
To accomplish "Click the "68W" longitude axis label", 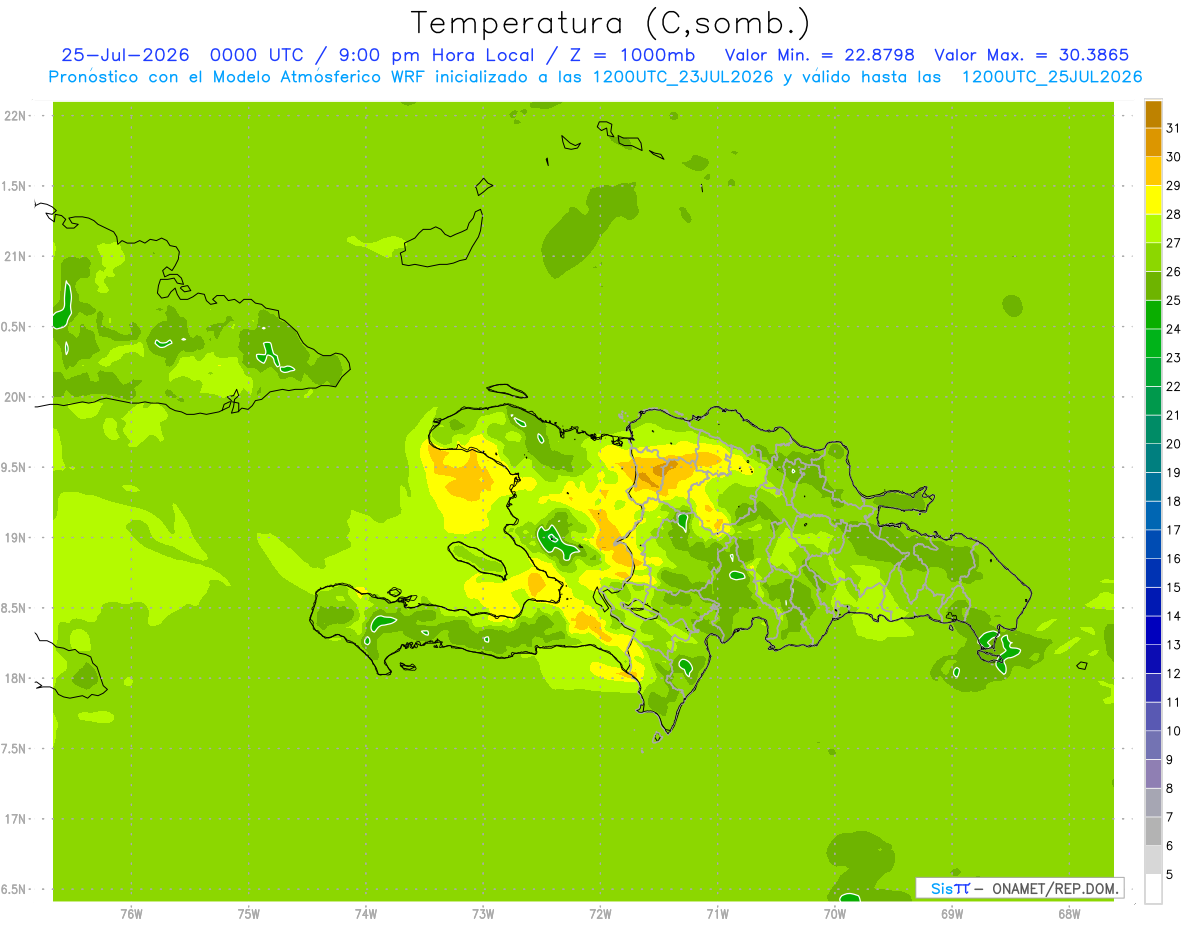I will (x=1069, y=913).
